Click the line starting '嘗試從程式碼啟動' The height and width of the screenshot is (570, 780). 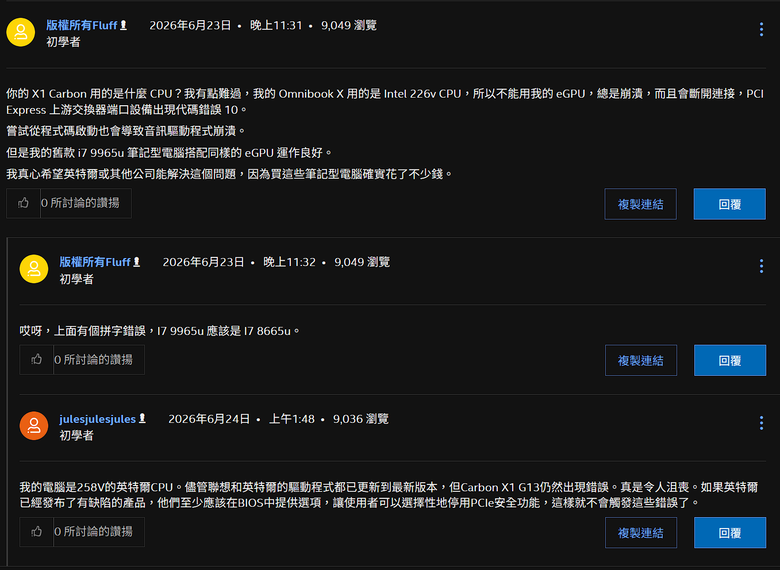126,131
